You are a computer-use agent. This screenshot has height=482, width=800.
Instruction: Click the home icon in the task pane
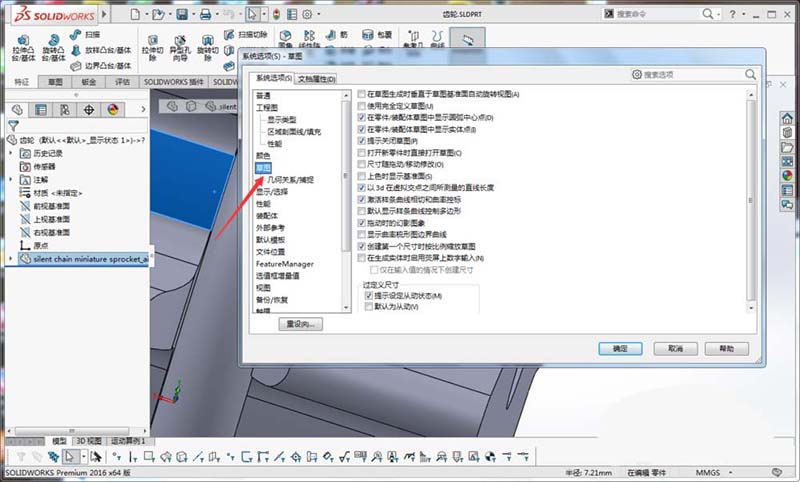(787, 118)
